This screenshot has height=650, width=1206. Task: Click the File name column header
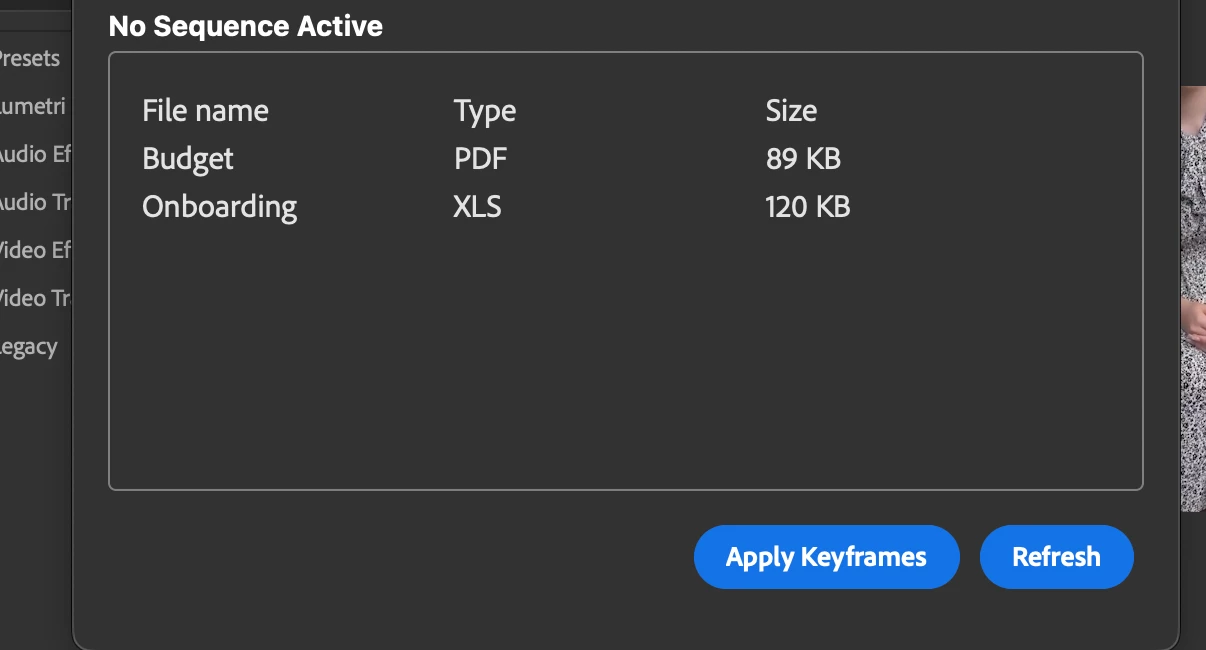click(x=205, y=110)
